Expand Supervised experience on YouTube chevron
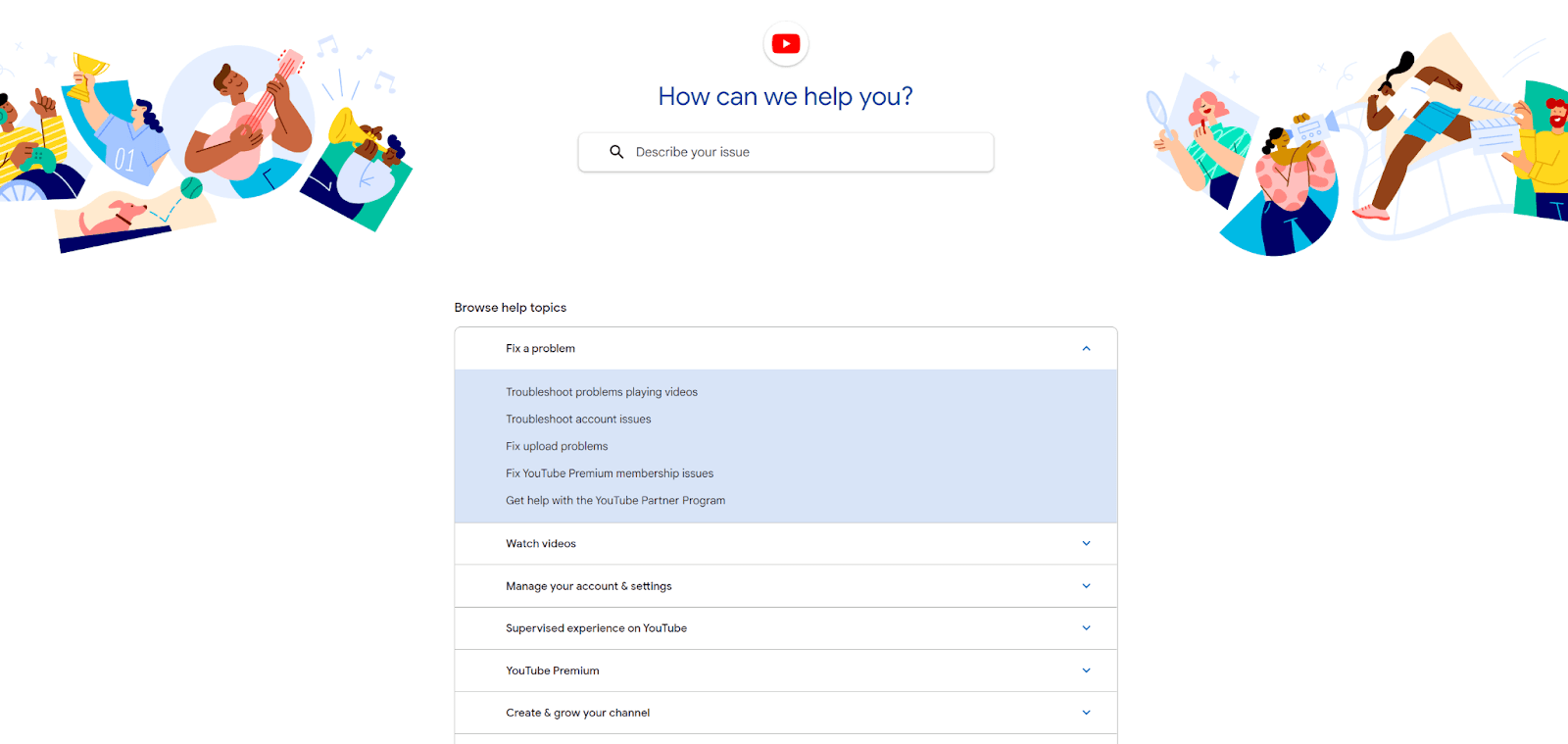 click(1086, 628)
